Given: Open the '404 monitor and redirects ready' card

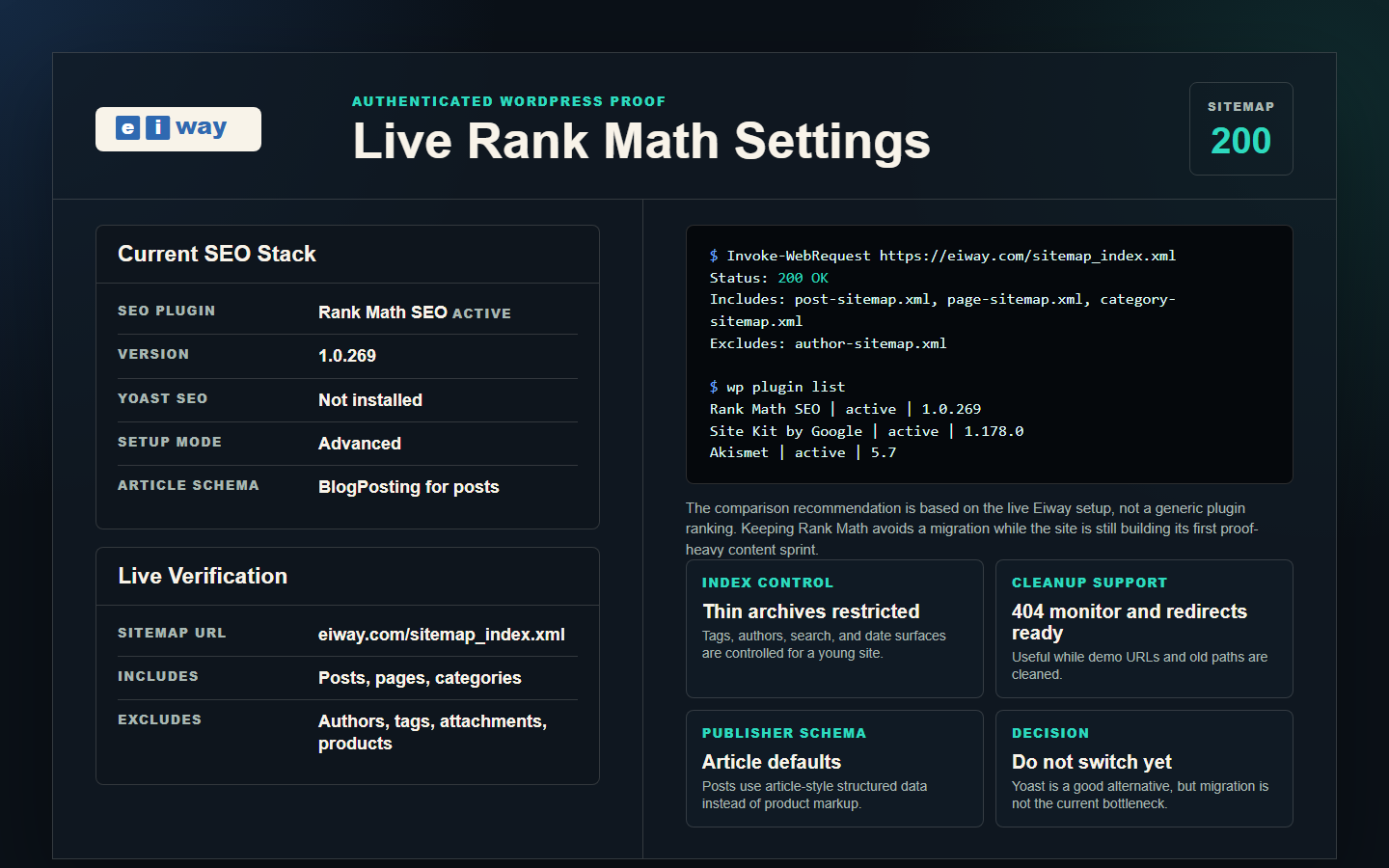Looking at the screenshot, I should (x=1144, y=629).
